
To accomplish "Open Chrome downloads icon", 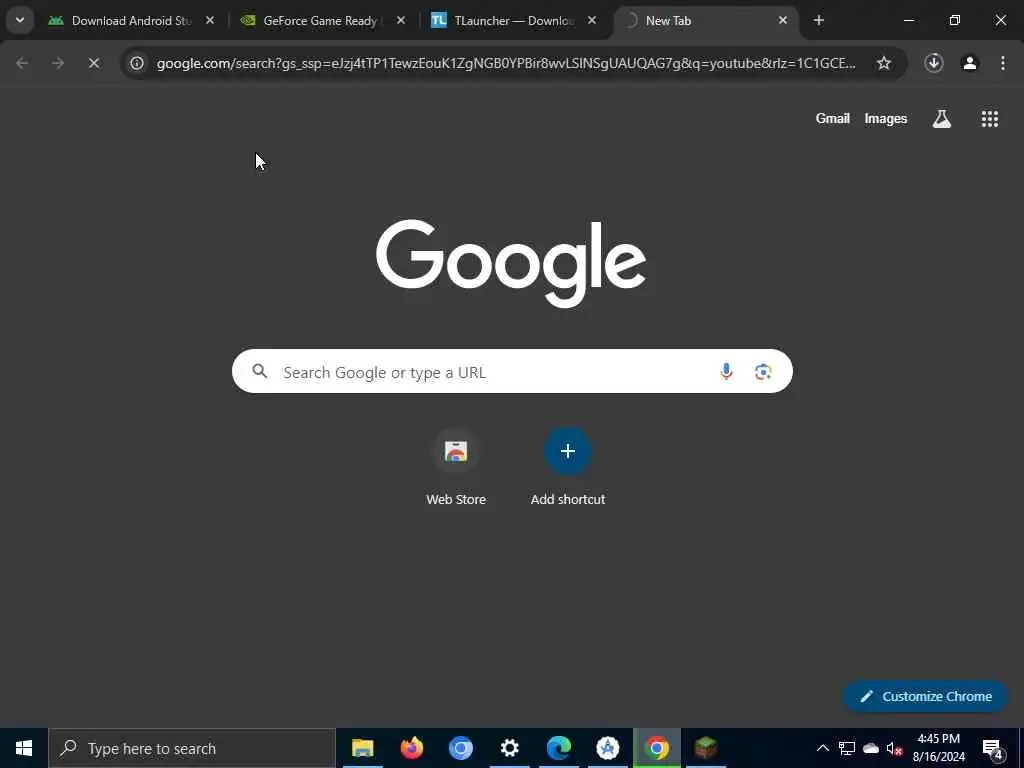I will click(934, 63).
